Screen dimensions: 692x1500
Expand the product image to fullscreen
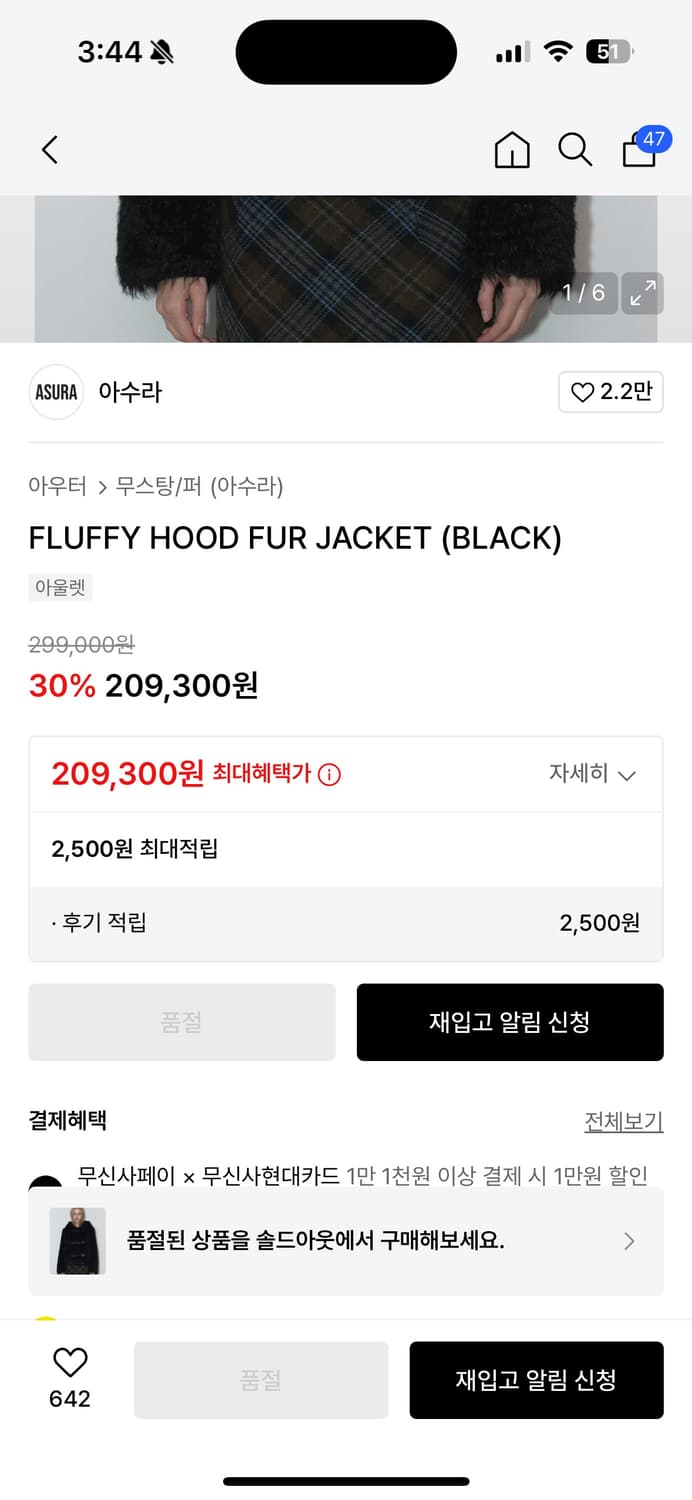[x=643, y=293]
